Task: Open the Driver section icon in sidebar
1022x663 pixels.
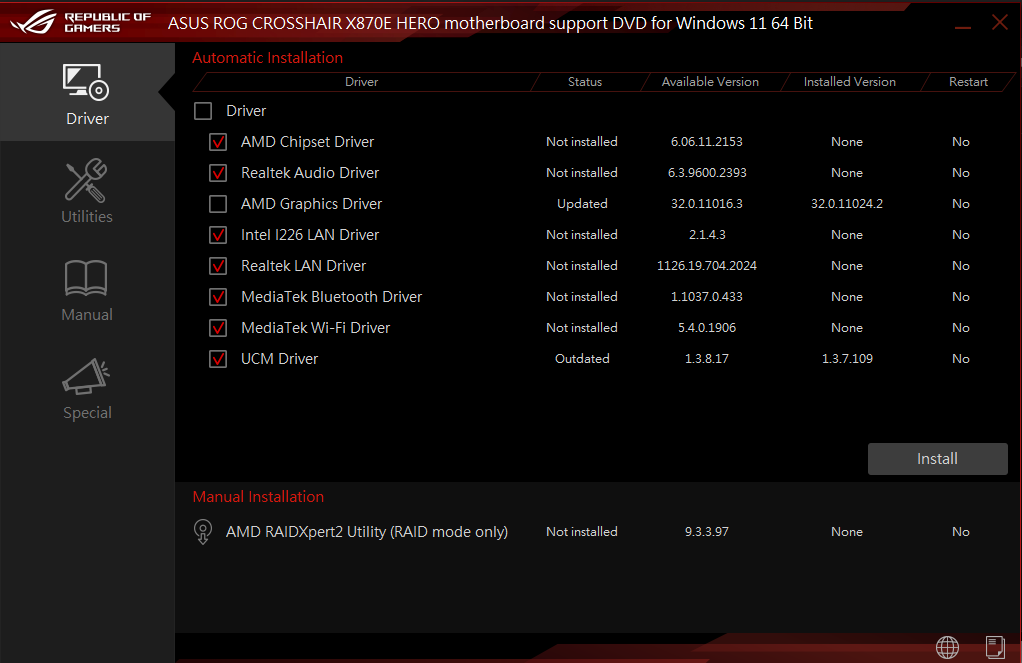Action: tap(86, 82)
